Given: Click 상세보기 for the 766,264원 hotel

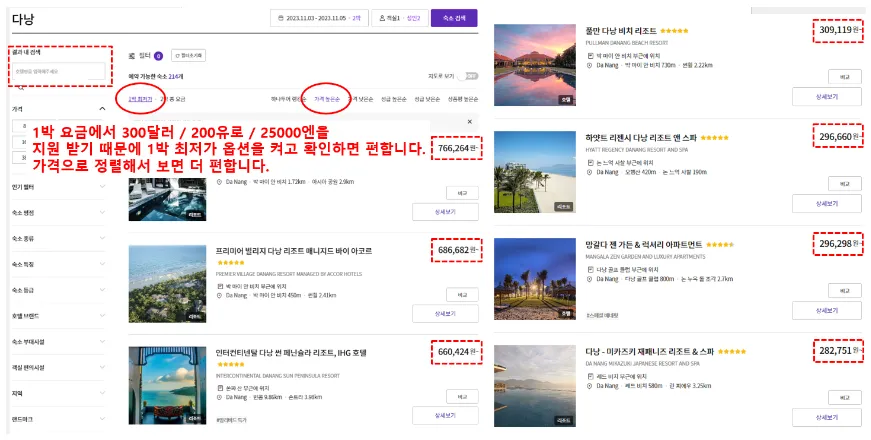Looking at the screenshot, I should point(445,212).
